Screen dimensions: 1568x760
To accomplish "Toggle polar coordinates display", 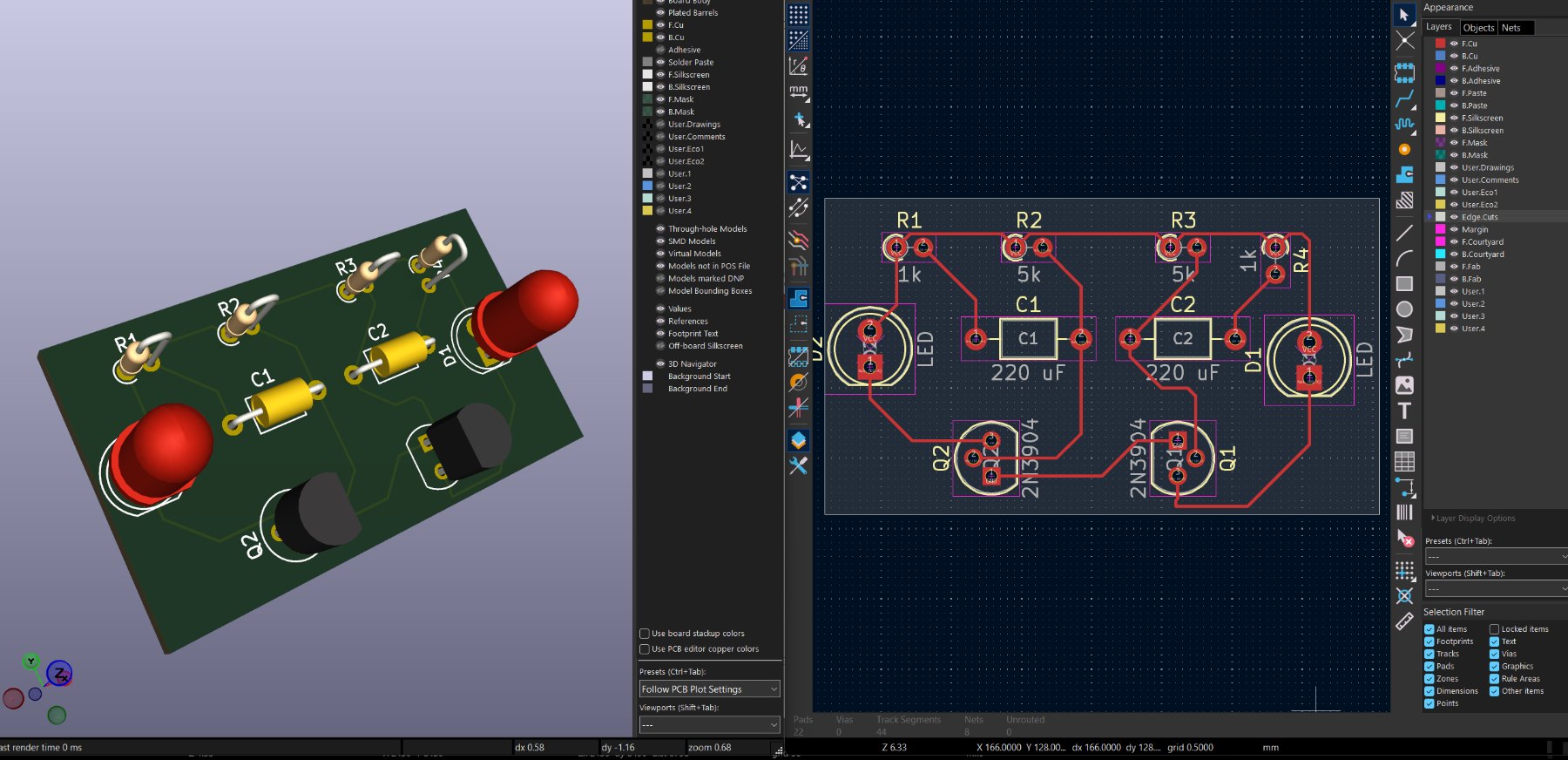I will point(798,66).
